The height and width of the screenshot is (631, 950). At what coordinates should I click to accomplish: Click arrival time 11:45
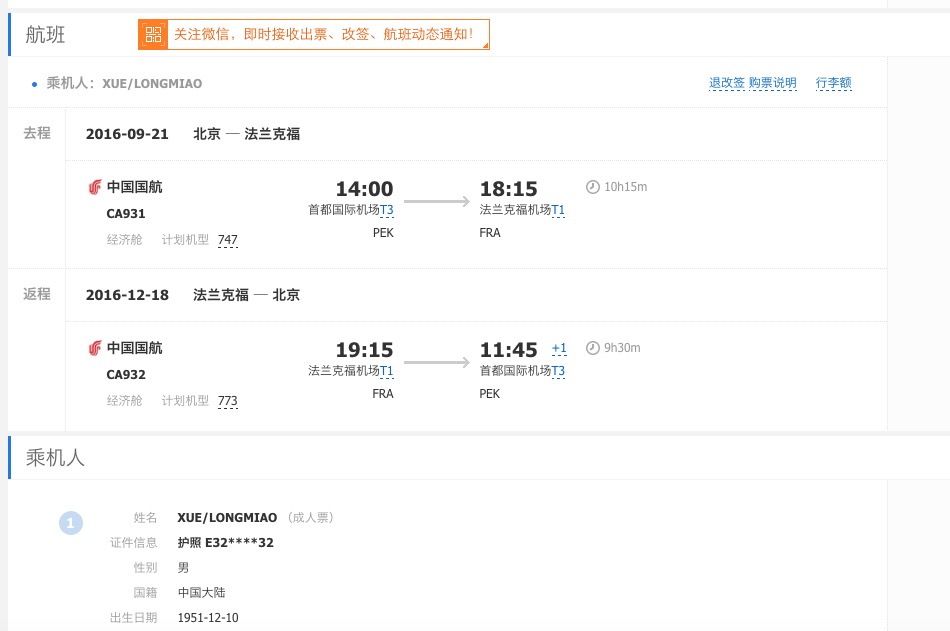click(508, 350)
